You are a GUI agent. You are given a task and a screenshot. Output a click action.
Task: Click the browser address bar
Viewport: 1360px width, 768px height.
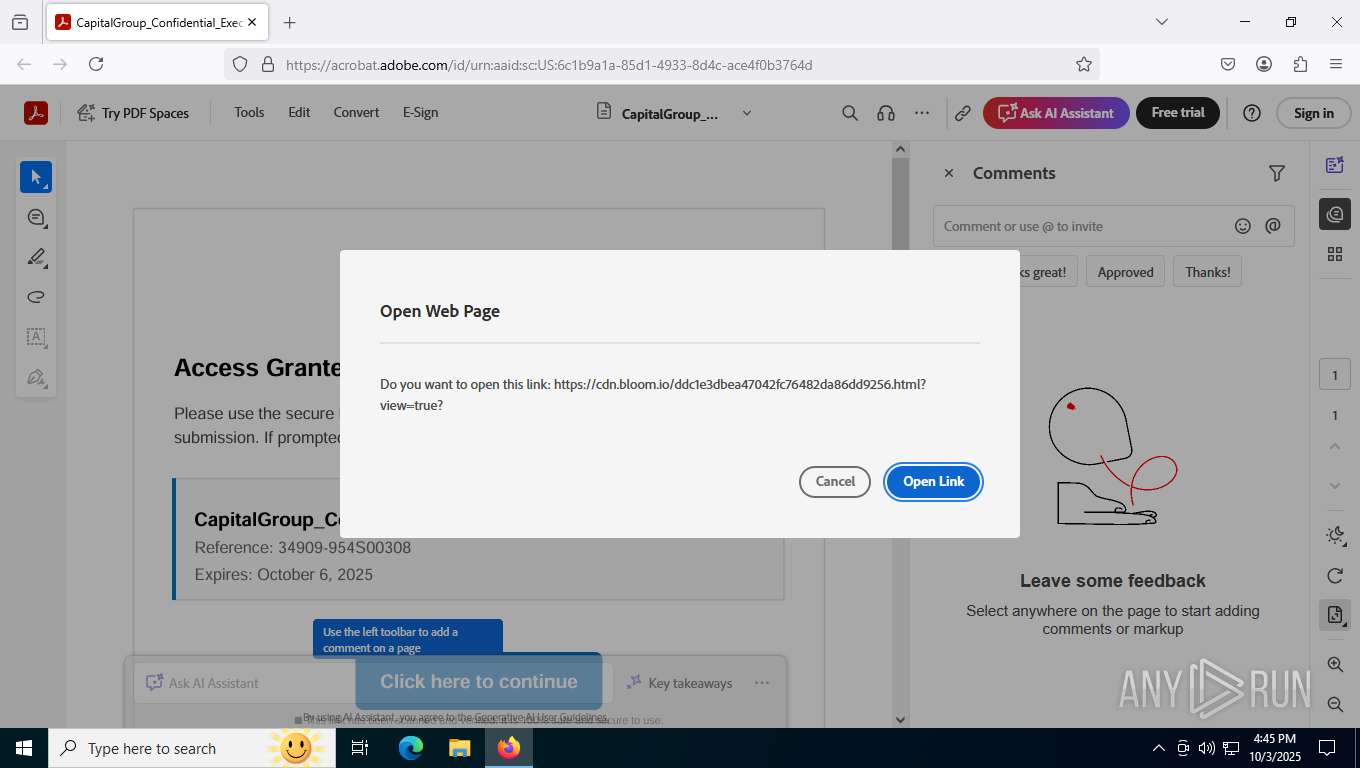tap(660, 64)
